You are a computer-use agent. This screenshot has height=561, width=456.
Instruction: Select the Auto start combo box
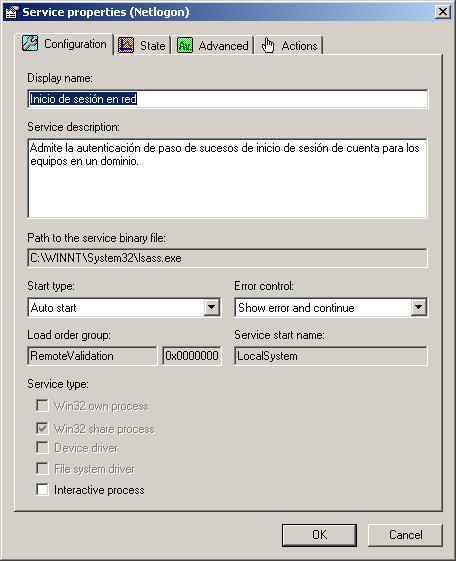click(x=124, y=307)
